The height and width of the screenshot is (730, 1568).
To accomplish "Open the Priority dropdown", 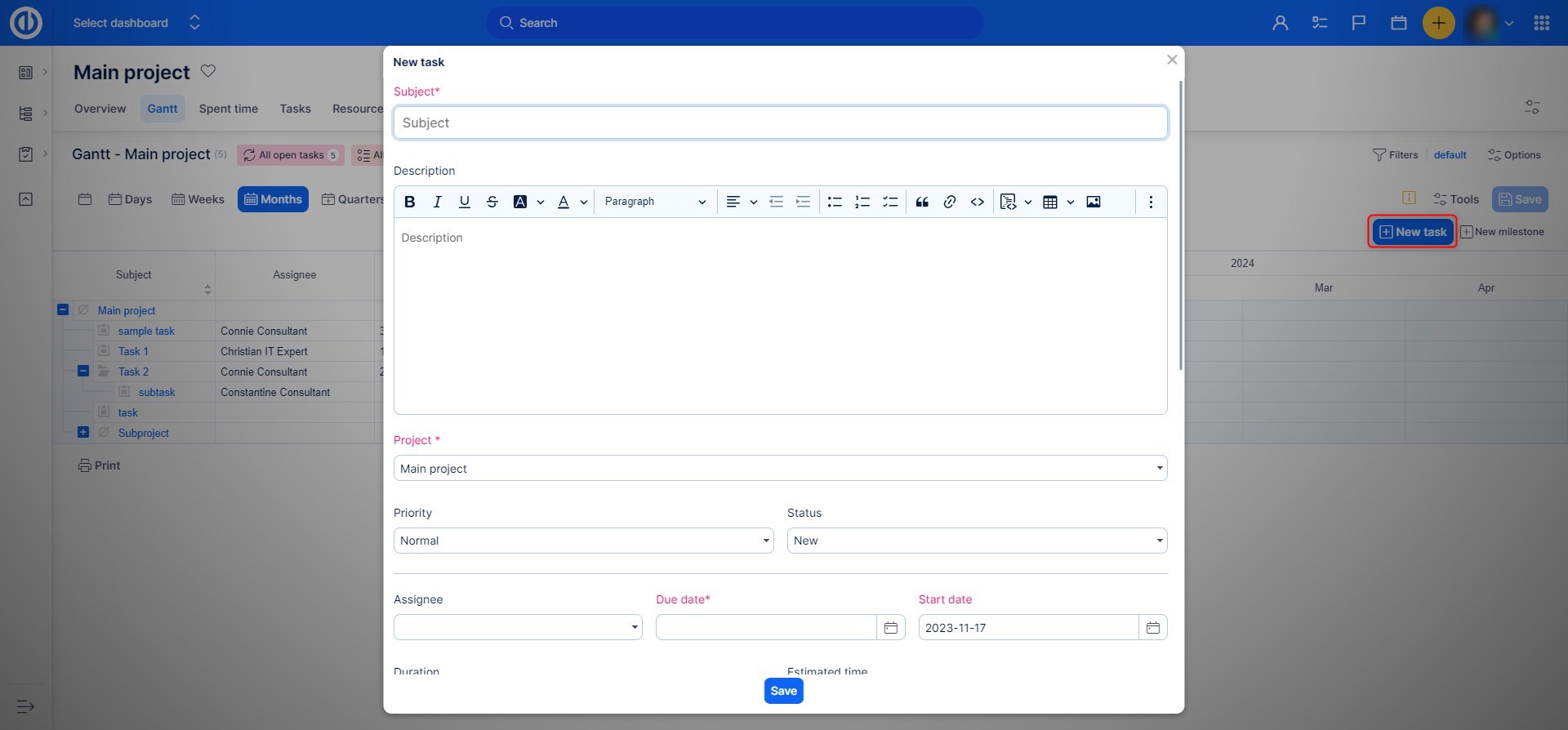I will coord(583,541).
